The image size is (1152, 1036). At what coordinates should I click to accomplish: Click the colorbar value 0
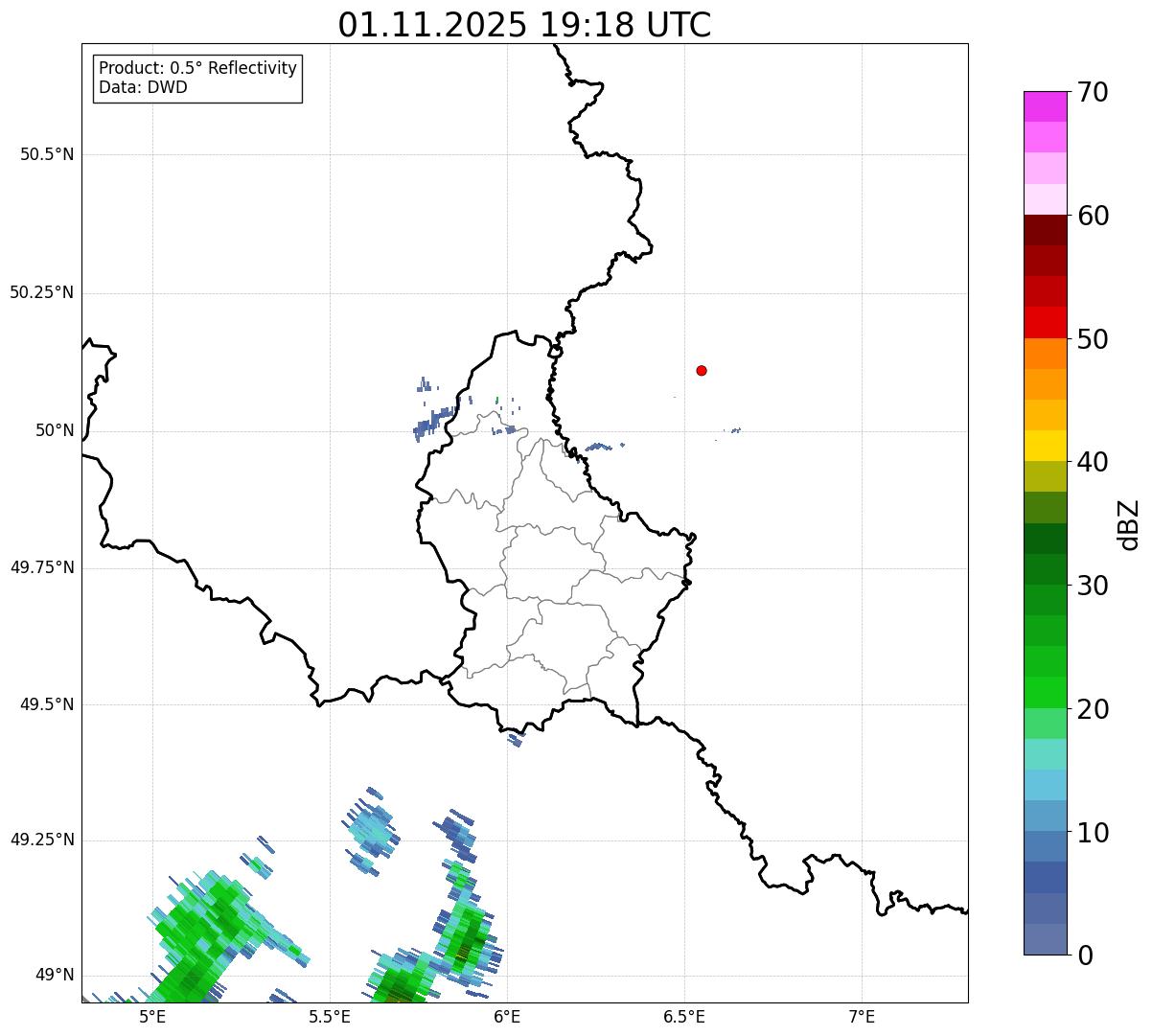(1085, 955)
